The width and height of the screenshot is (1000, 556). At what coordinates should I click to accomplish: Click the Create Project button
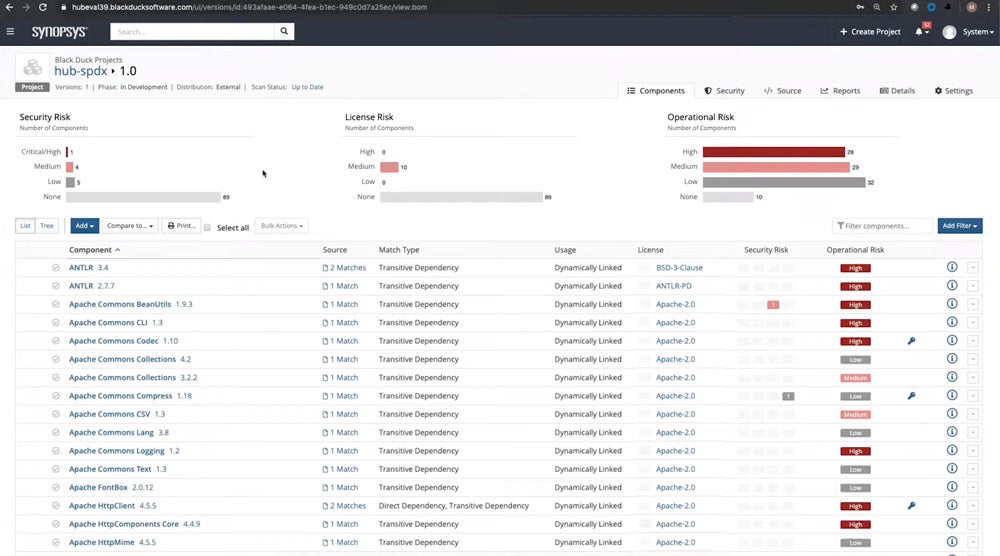coord(870,32)
